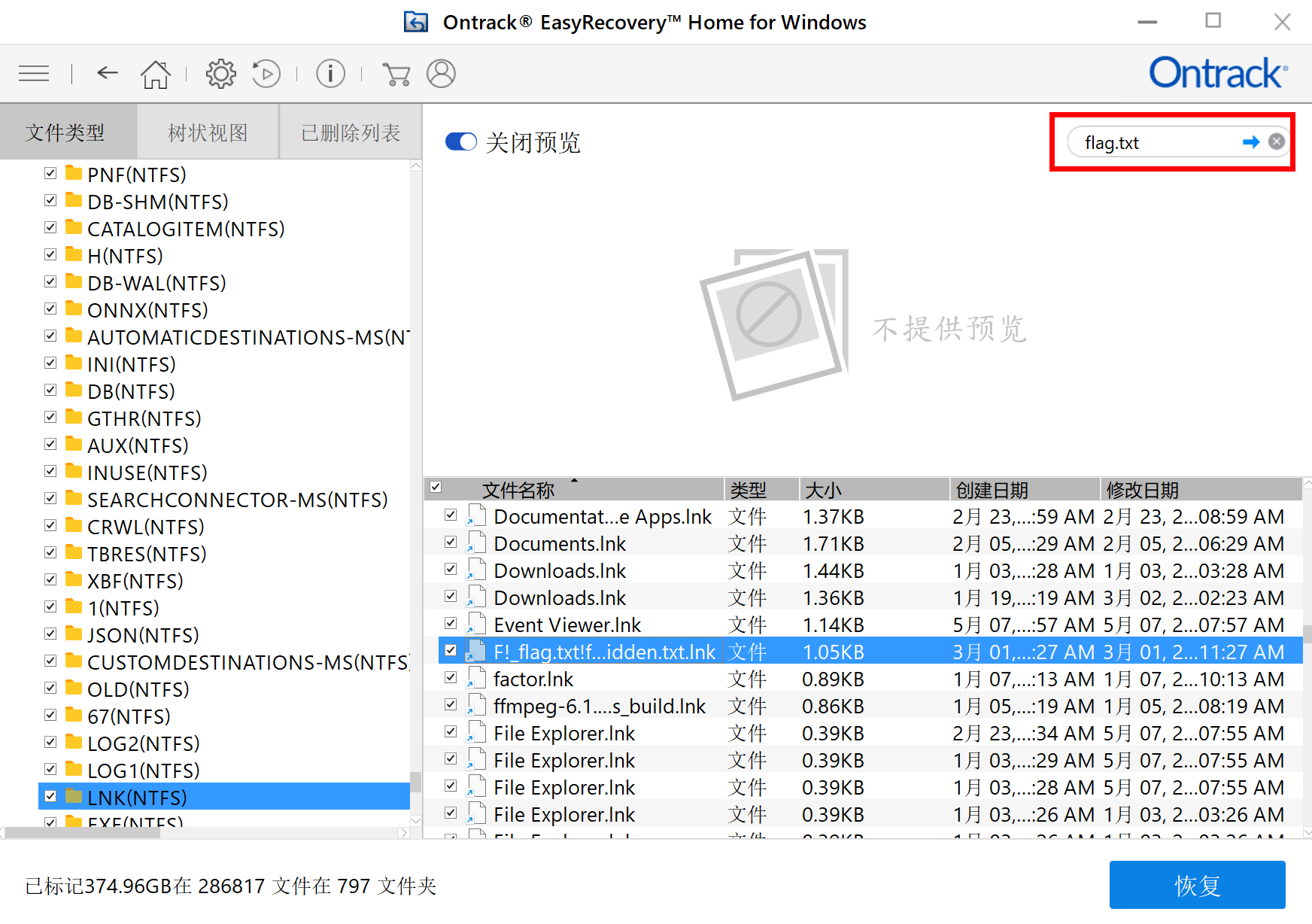Open the hamburger menu
1312x924 pixels.
34,73
